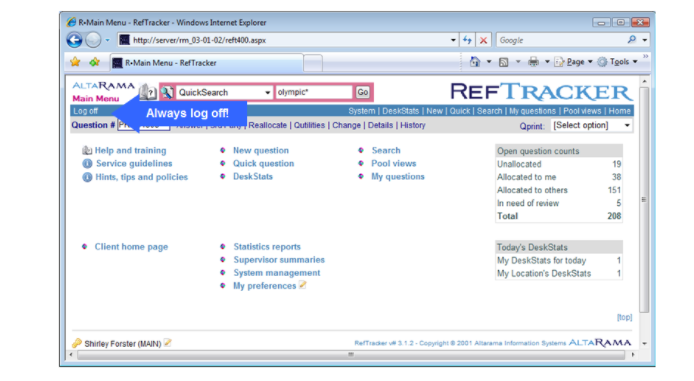The image size is (694, 381).
Task: Click the stop loading red X icon
Action: pos(483,40)
